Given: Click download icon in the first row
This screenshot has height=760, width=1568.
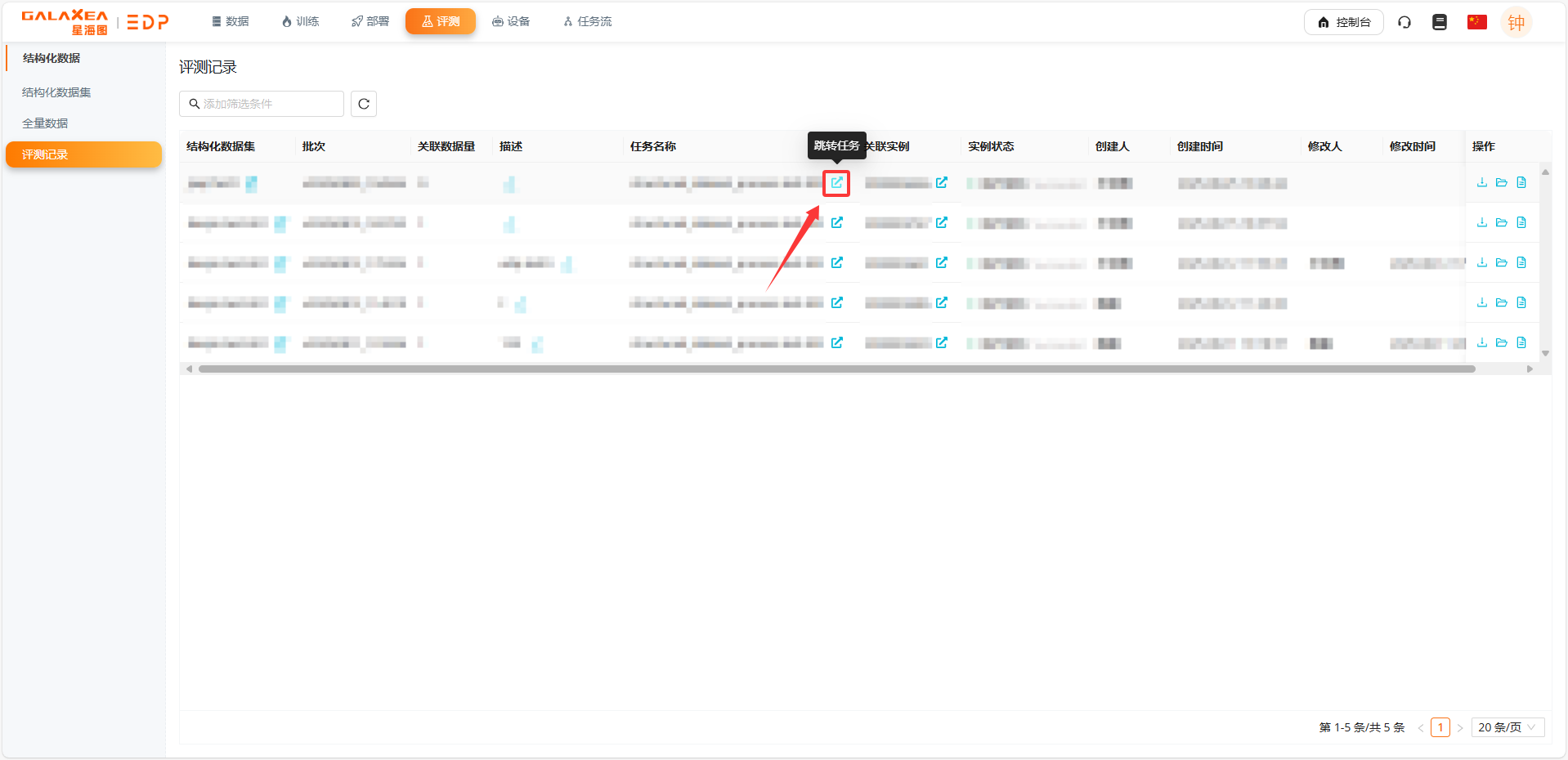Looking at the screenshot, I should point(1481,182).
